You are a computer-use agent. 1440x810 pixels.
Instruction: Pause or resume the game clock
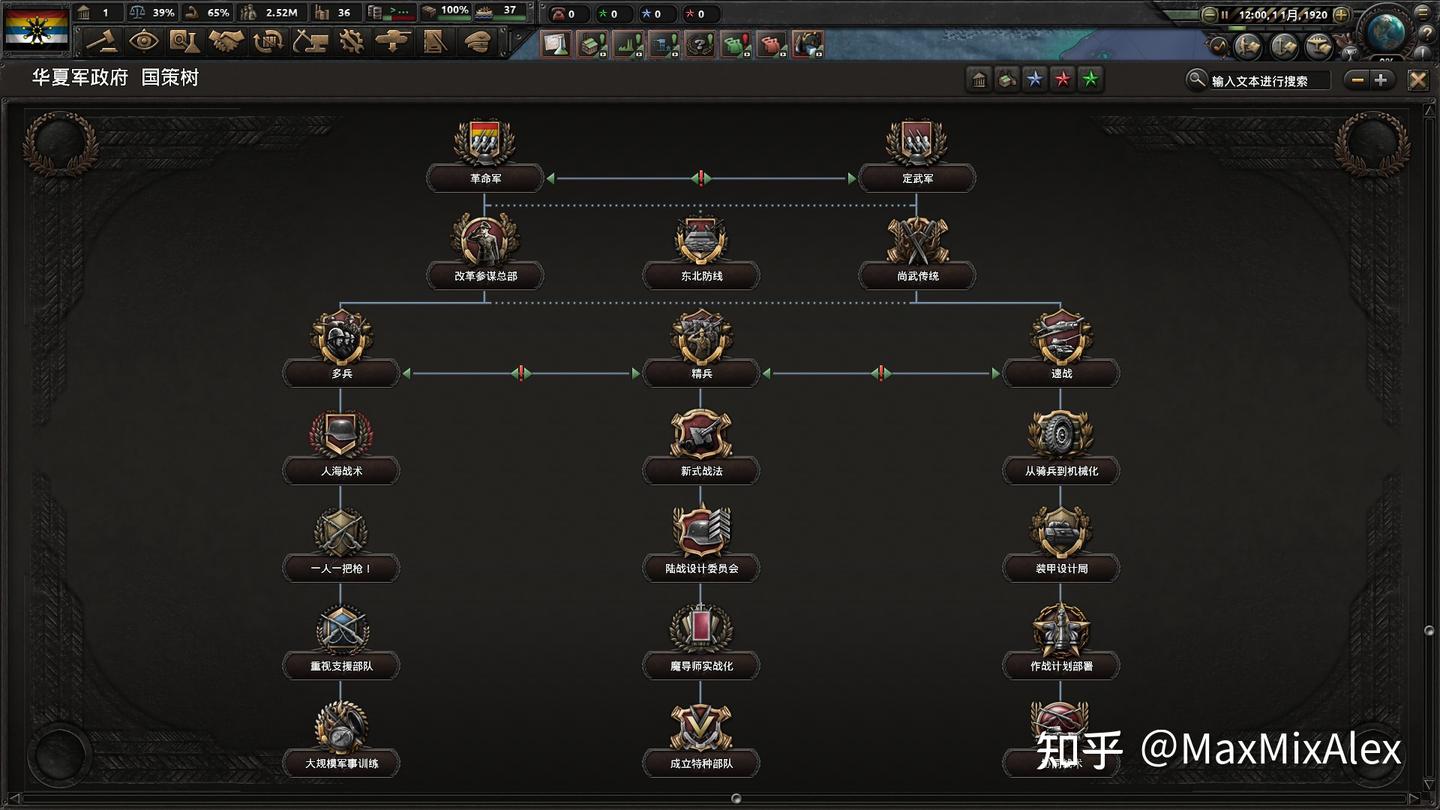[1225, 15]
